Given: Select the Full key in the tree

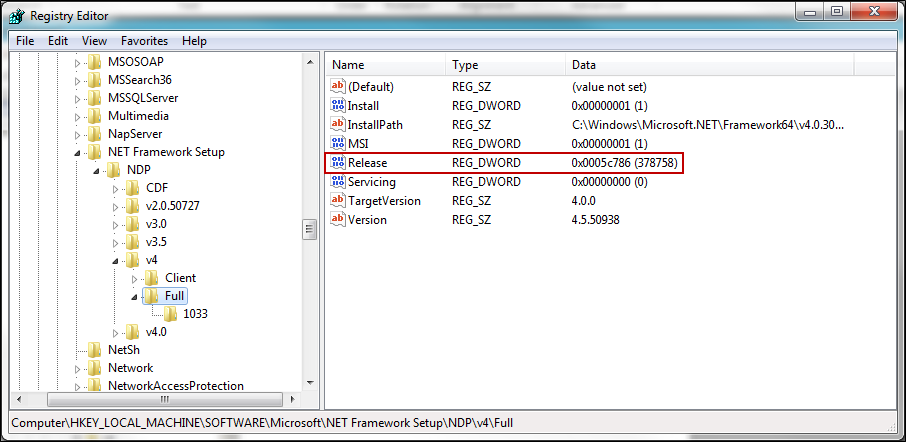Looking at the screenshot, I should pyautogui.click(x=174, y=296).
